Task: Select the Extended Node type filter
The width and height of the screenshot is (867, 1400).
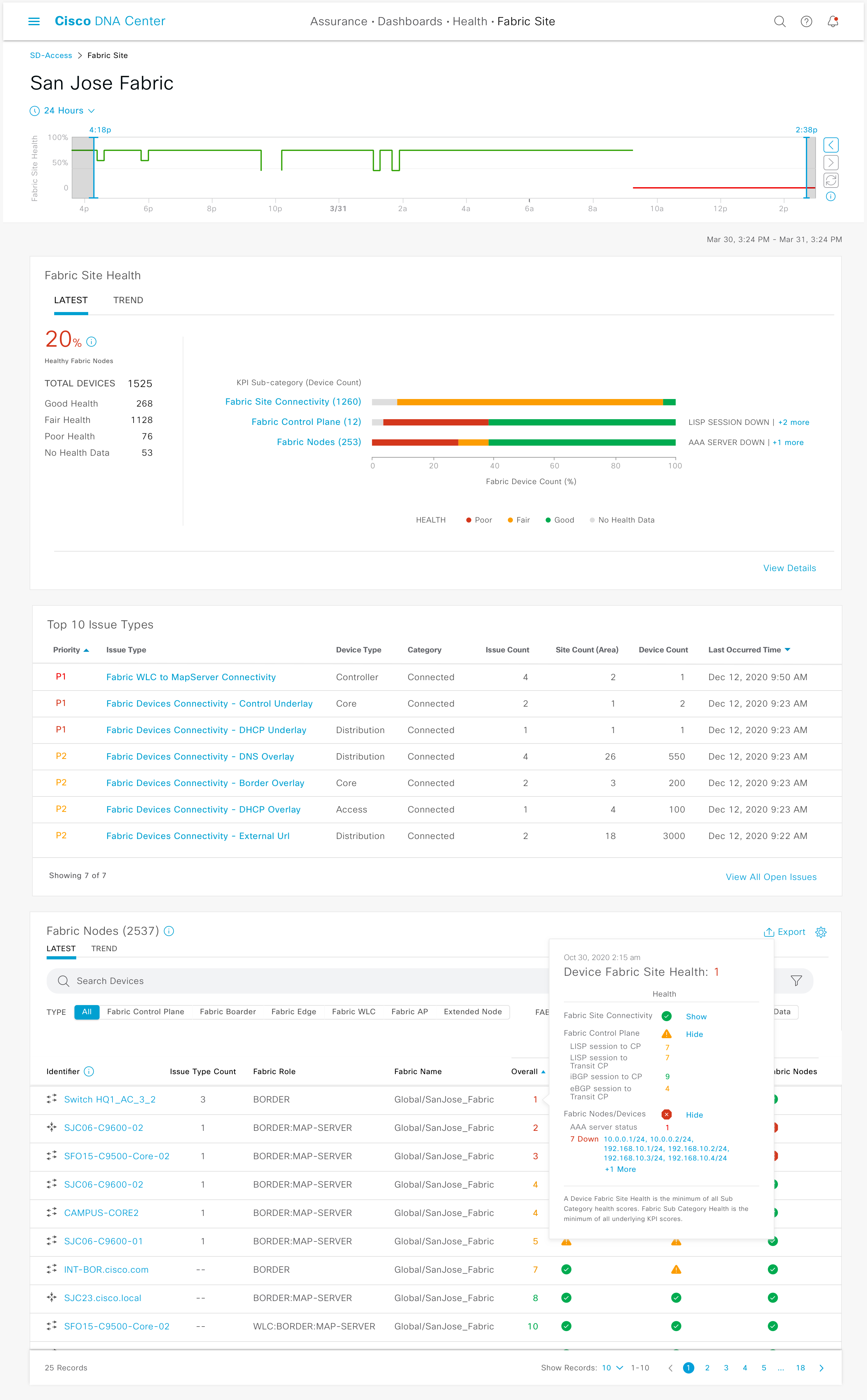Action: pyautogui.click(x=473, y=1012)
